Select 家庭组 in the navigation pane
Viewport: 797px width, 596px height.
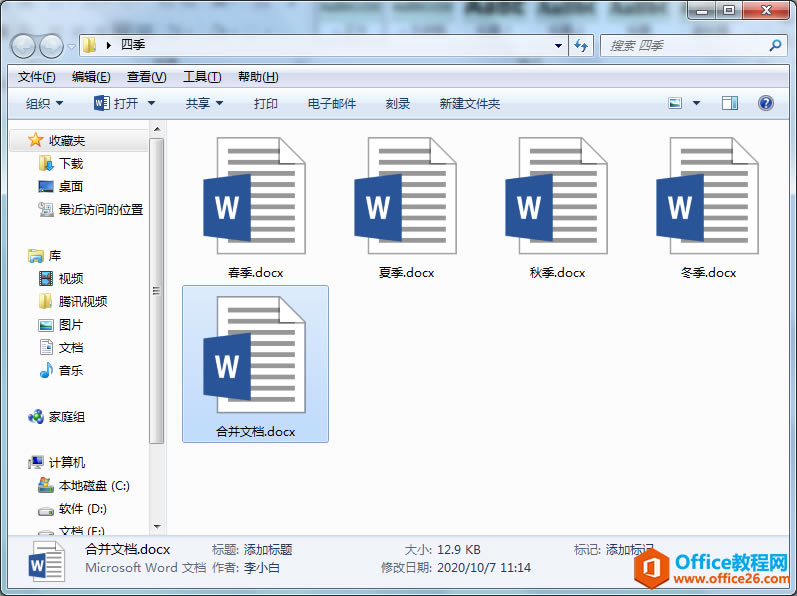coord(67,417)
